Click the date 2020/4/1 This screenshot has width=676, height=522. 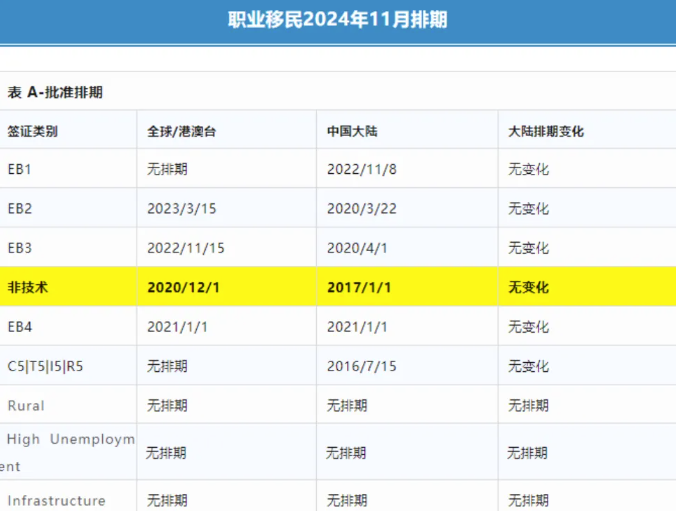tap(357, 248)
